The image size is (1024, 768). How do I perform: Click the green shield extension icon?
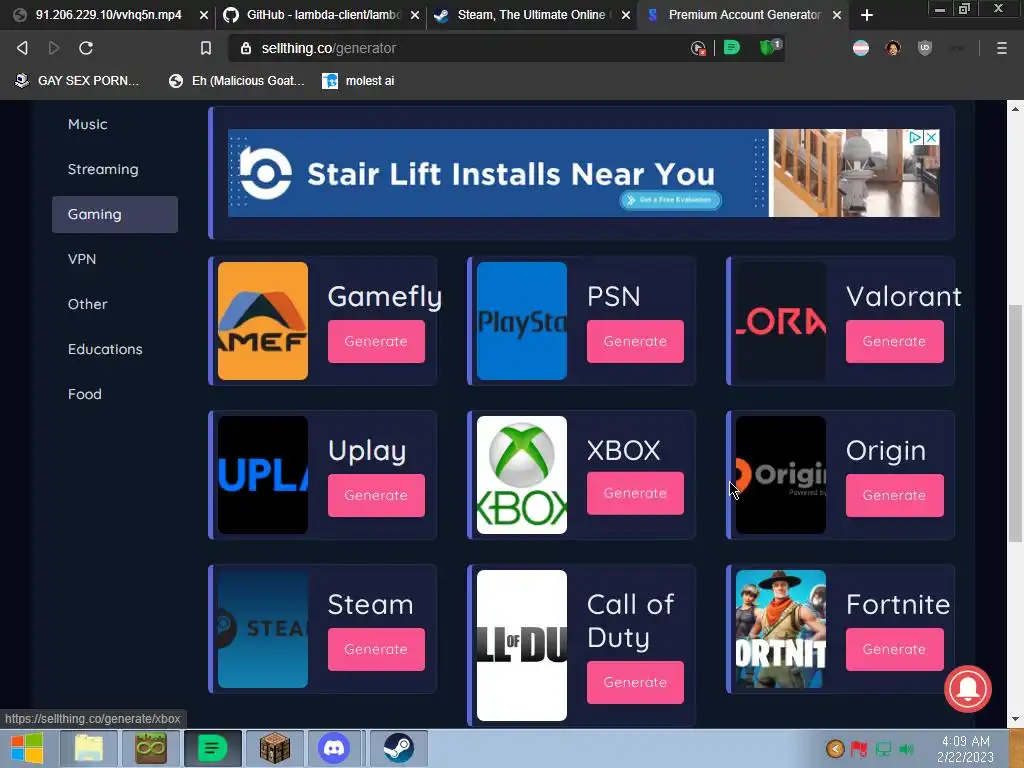coord(769,47)
